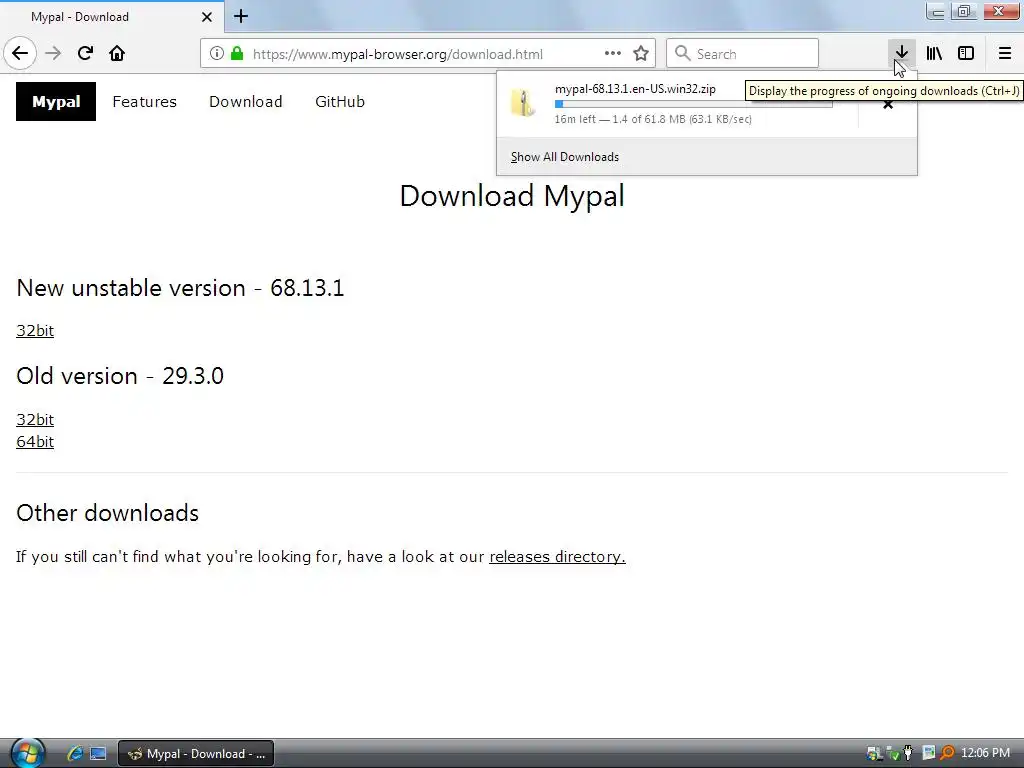Go back to the previous page
This screenshot has height=768, width=1024.
(x=20, y=54)
